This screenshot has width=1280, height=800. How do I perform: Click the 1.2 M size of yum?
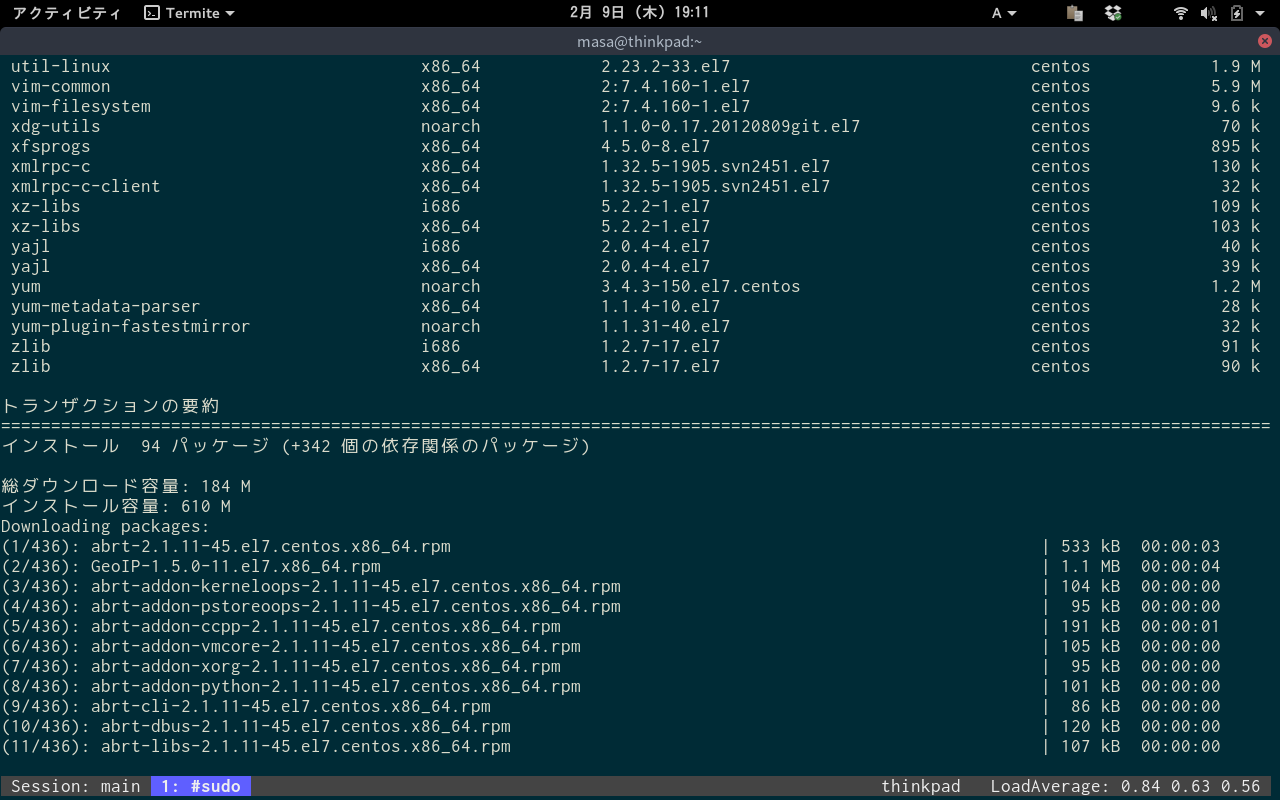point(1235,286)
